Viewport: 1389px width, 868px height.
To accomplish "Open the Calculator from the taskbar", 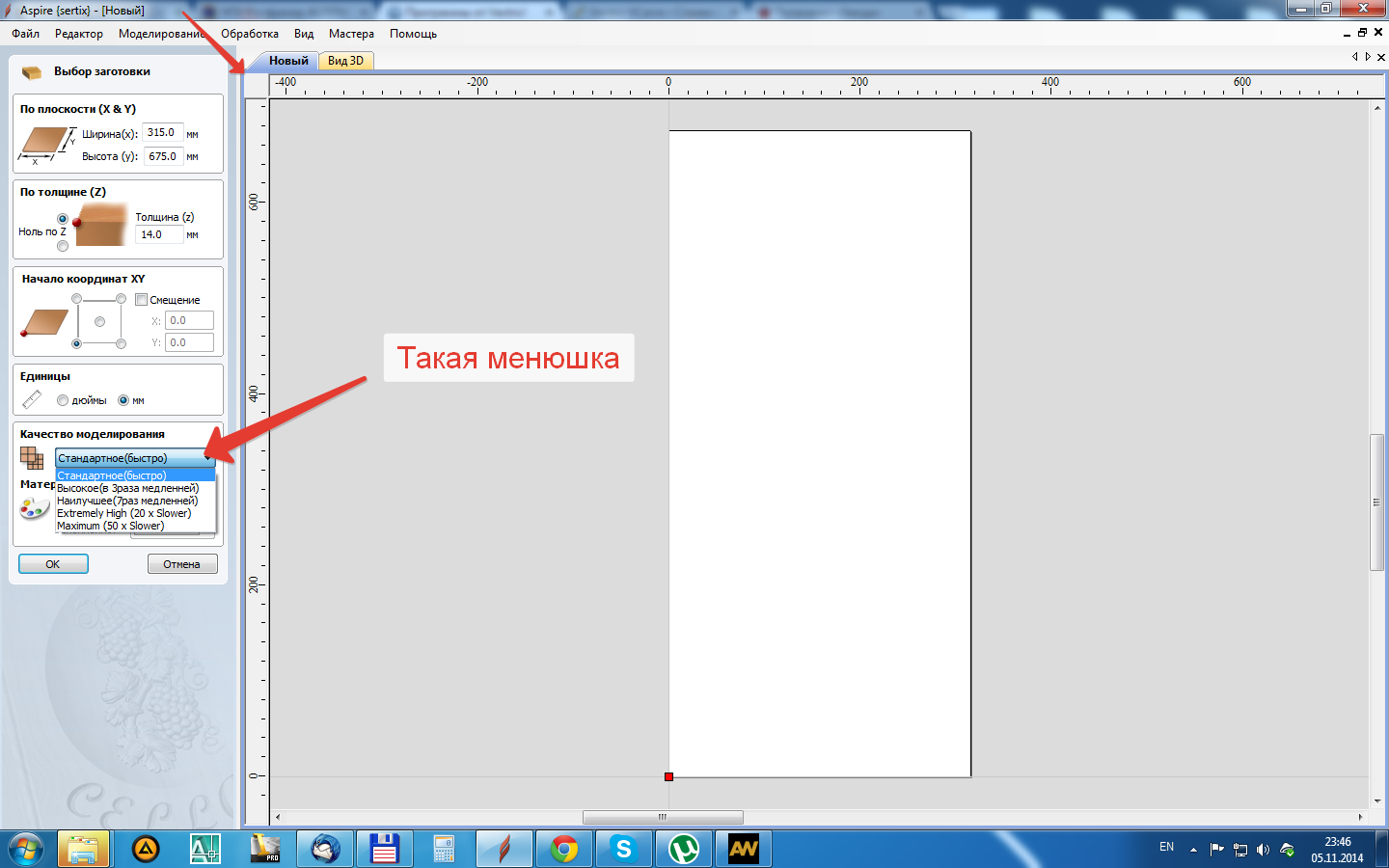I will 444,849.
